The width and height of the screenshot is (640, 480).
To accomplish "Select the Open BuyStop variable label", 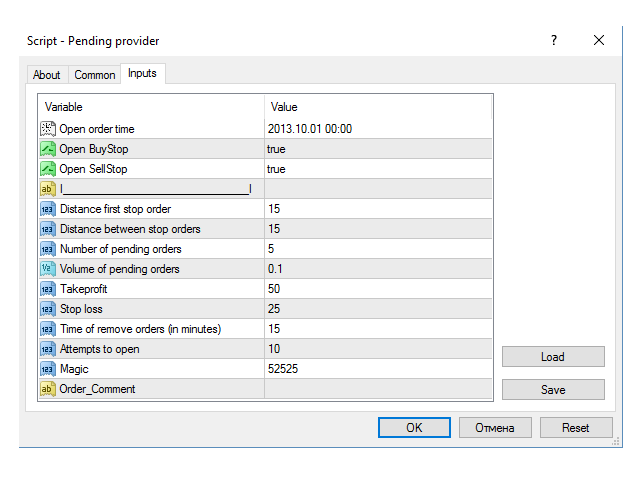I will (x=94, y=149).
